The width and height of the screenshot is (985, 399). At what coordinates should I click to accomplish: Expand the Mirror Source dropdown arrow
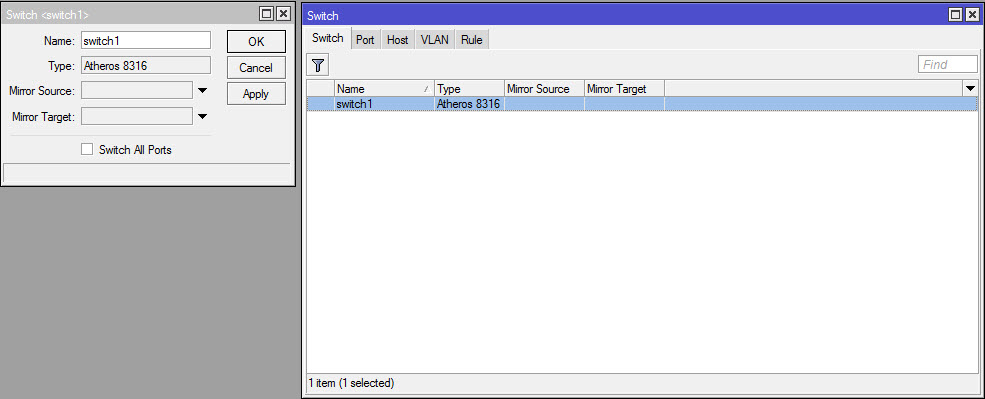202,90
